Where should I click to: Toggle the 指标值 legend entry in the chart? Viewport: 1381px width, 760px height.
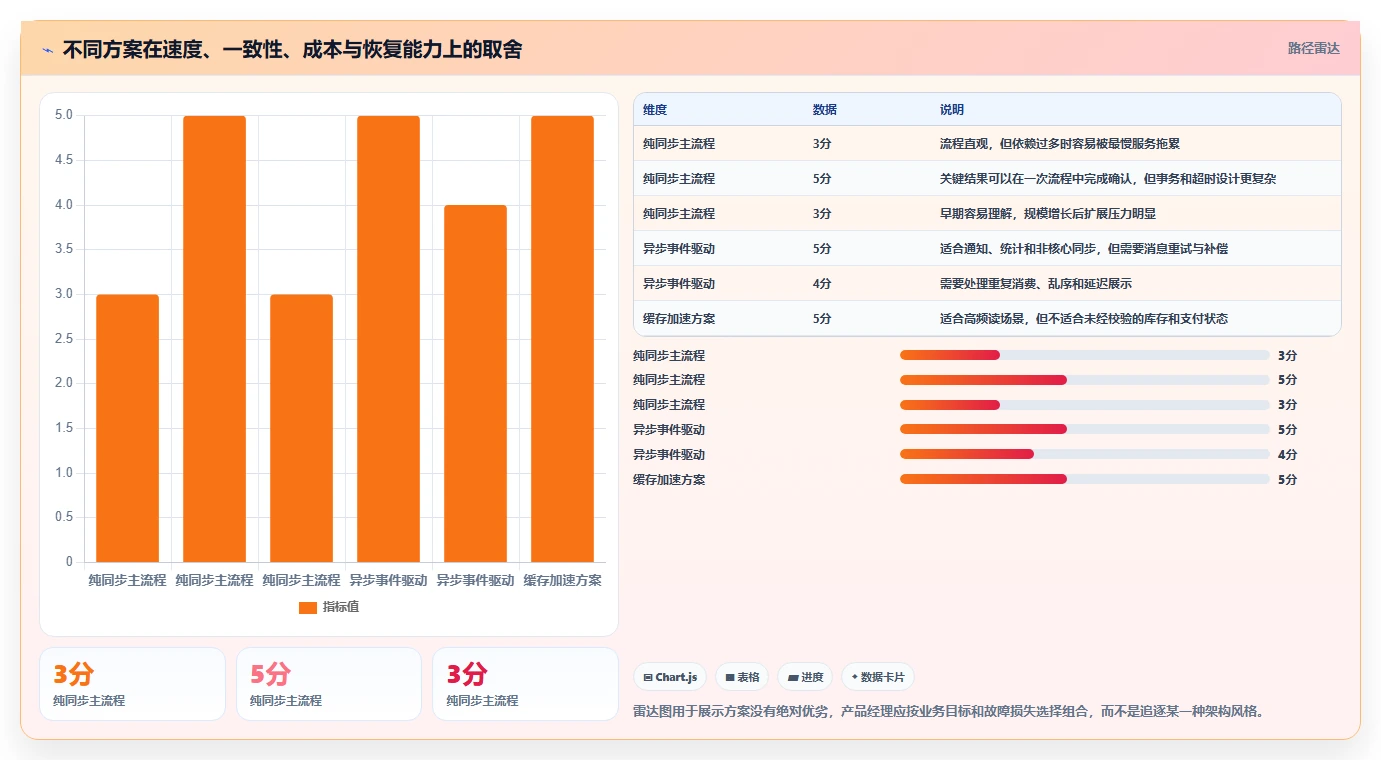coord(329,607)
